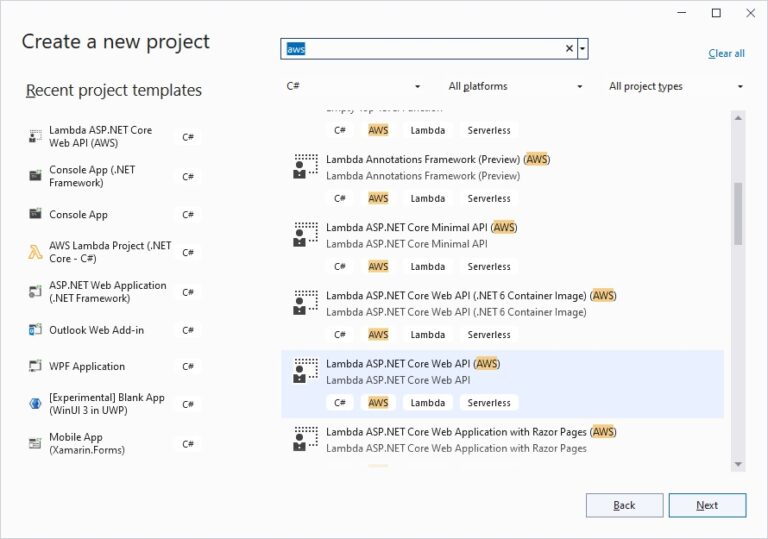Click the Mobile App (Xamarin.Forms) icon
768x539 pixels.
coord(36,444)
